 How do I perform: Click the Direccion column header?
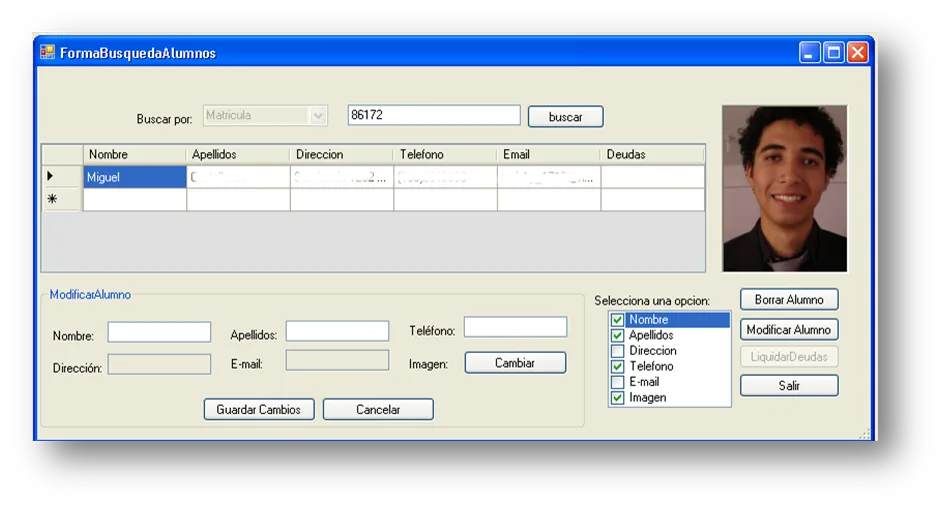342,155
